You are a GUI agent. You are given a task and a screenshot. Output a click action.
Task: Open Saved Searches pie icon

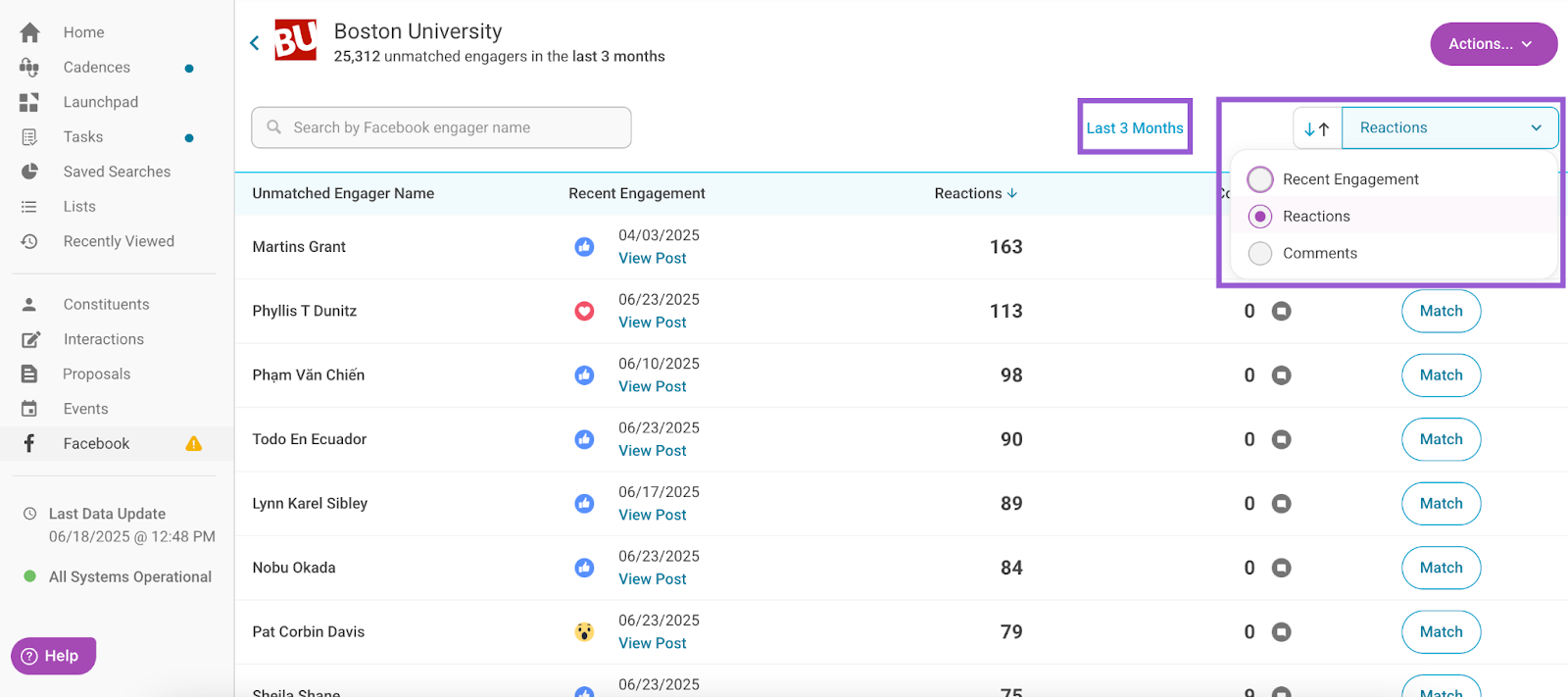(29, 172)
